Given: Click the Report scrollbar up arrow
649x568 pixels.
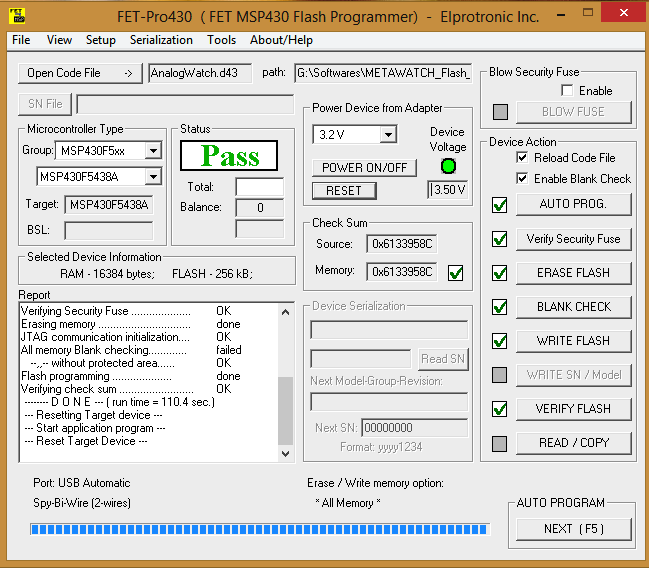Looking at the screenshot, I should pos(286,312).
